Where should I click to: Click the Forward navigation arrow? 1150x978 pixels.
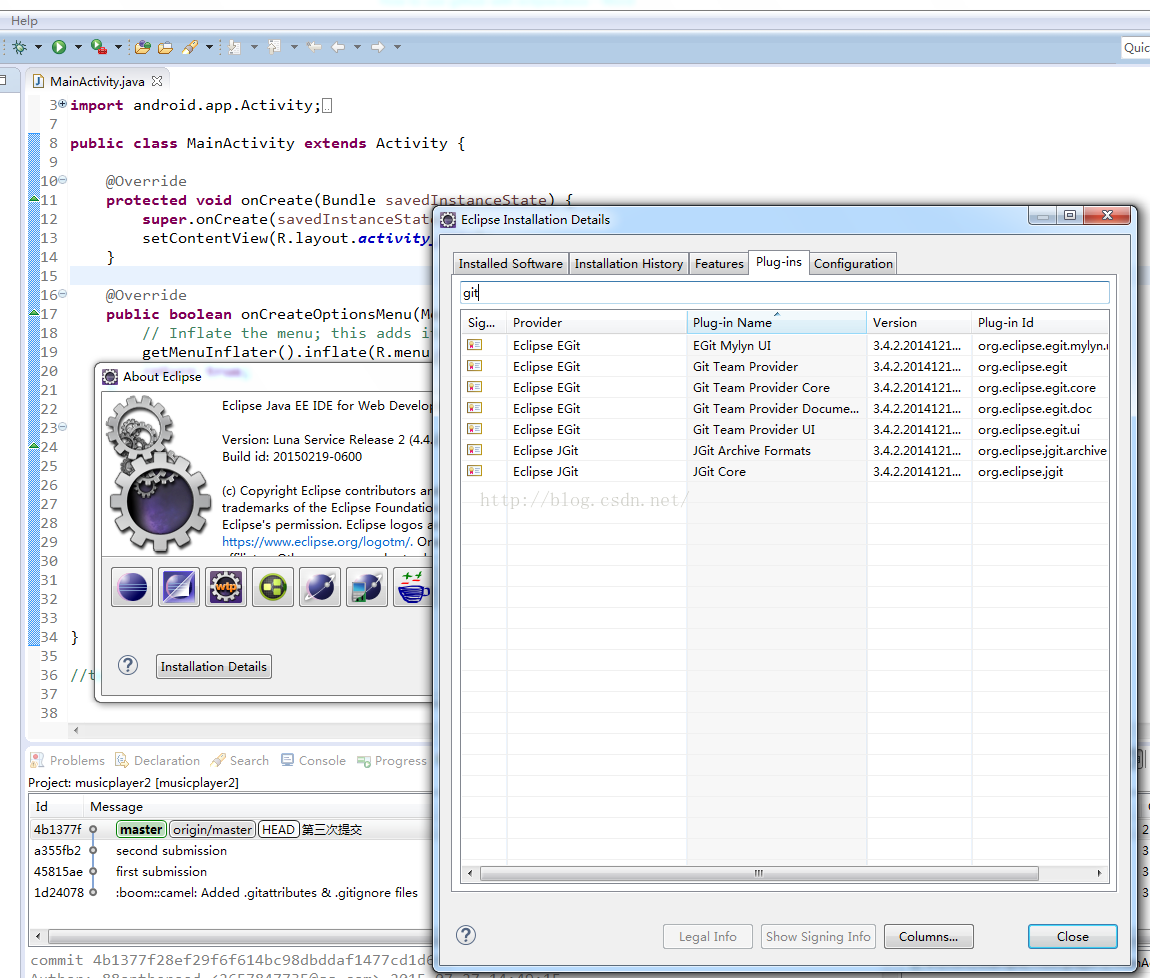click(378, 48)
